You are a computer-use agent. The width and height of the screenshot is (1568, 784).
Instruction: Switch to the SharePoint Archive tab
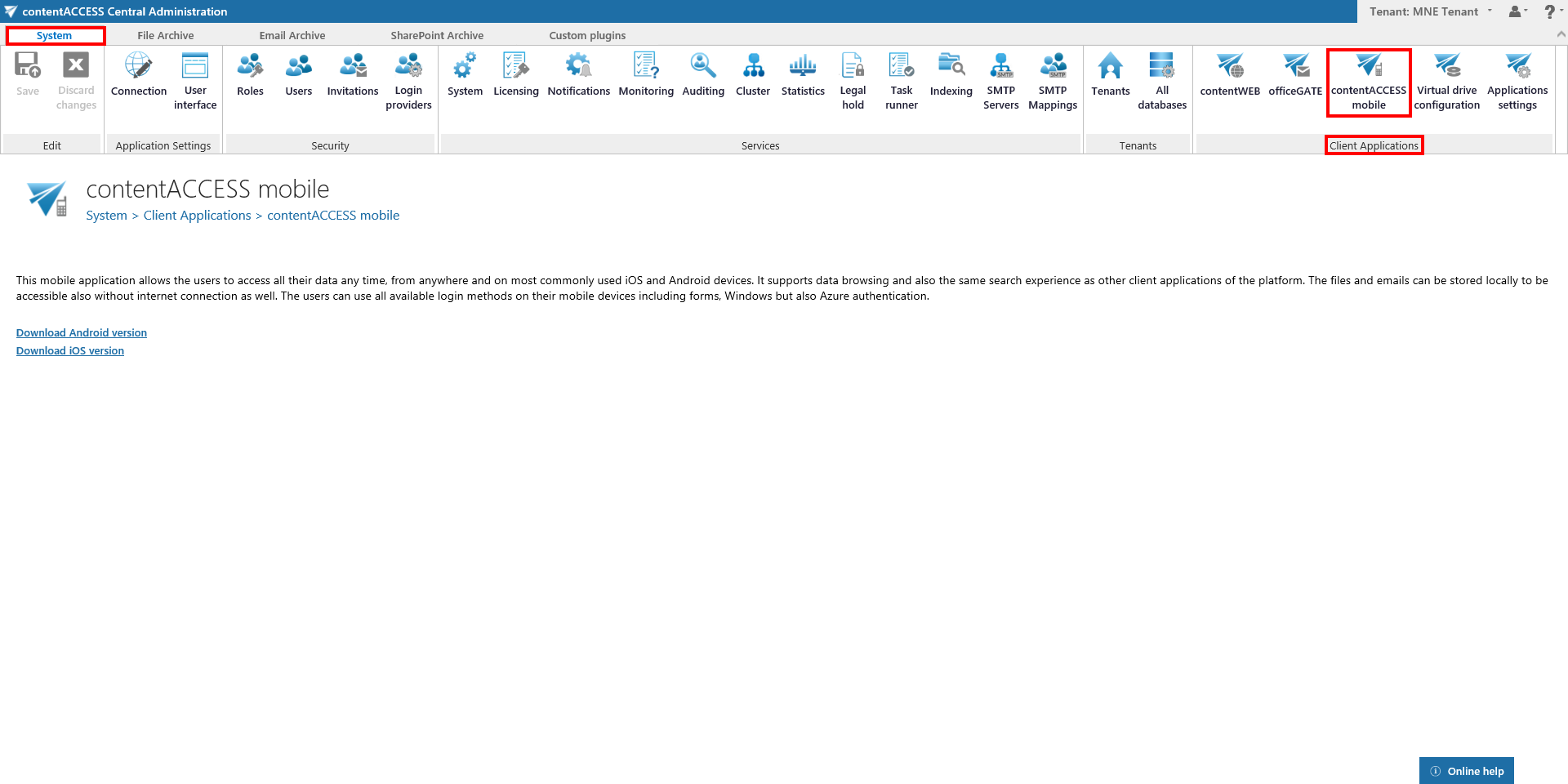[437, 35]
